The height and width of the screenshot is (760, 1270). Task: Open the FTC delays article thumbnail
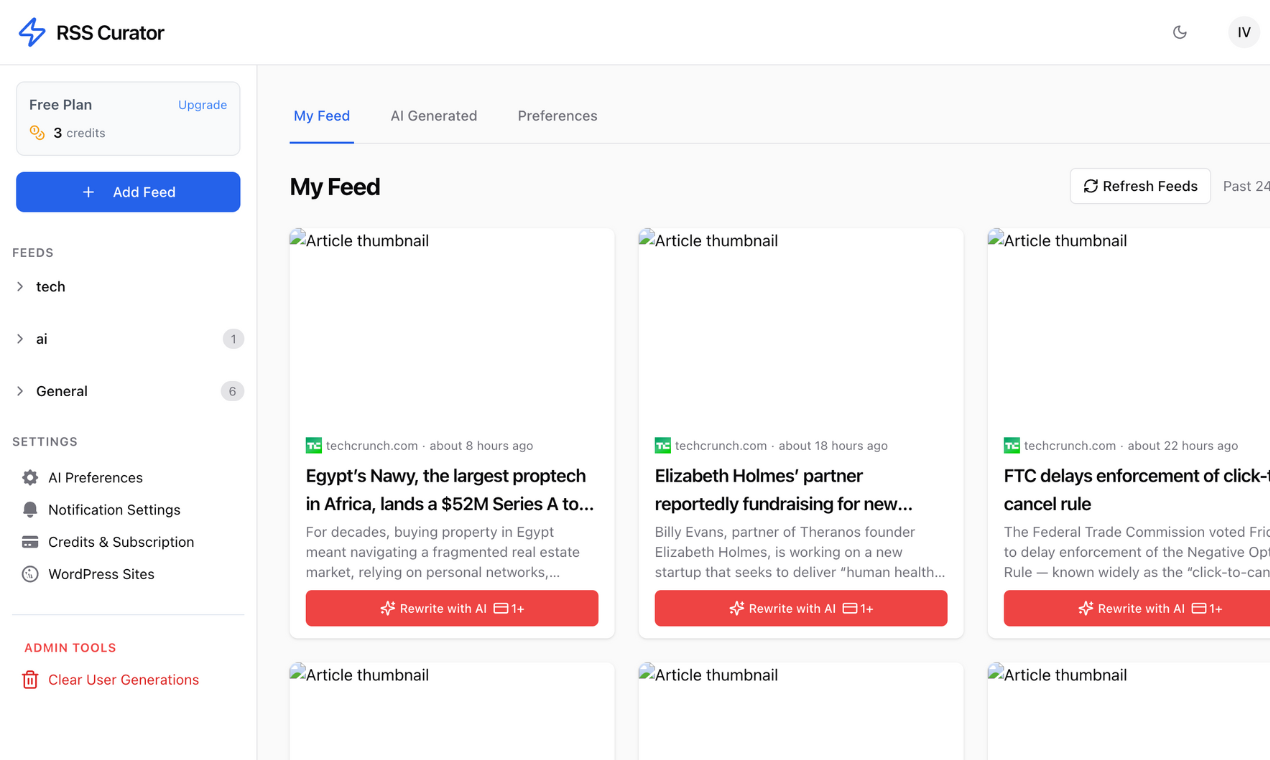1129,327
